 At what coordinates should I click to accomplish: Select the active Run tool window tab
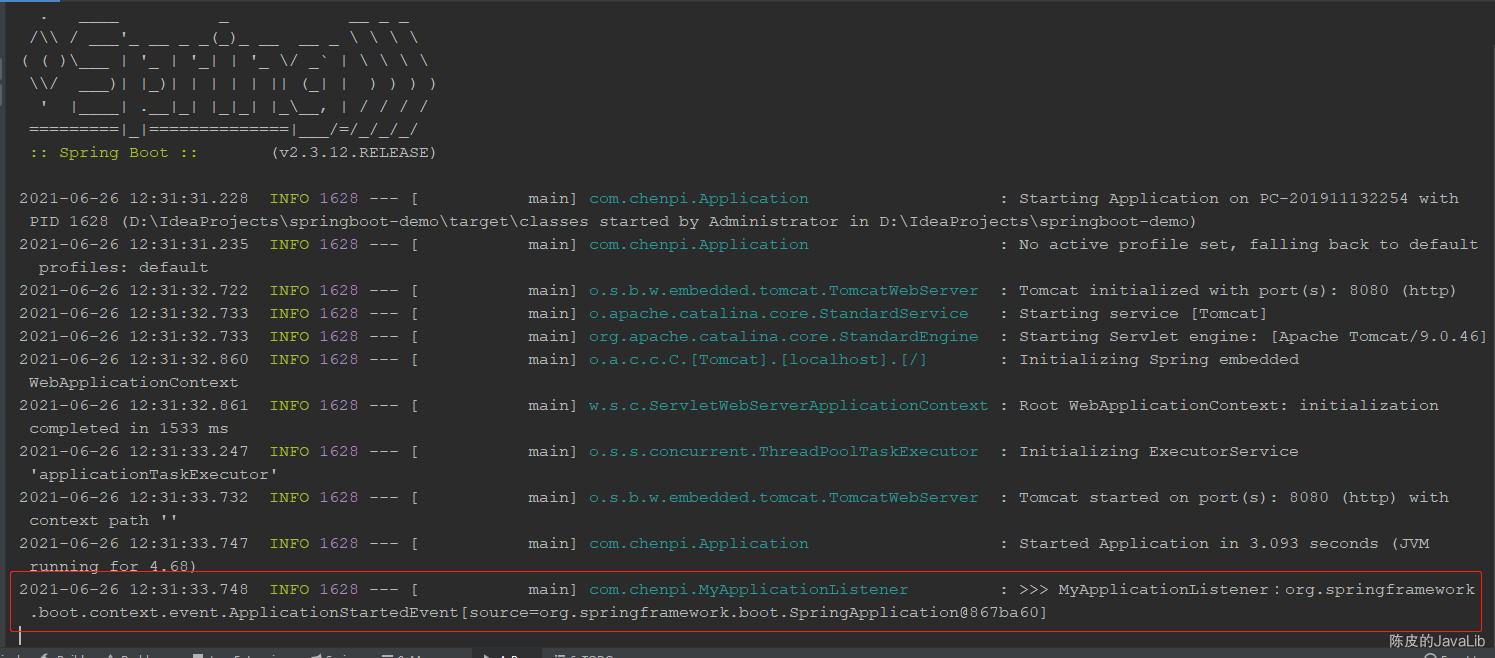[x=505, y=656]
